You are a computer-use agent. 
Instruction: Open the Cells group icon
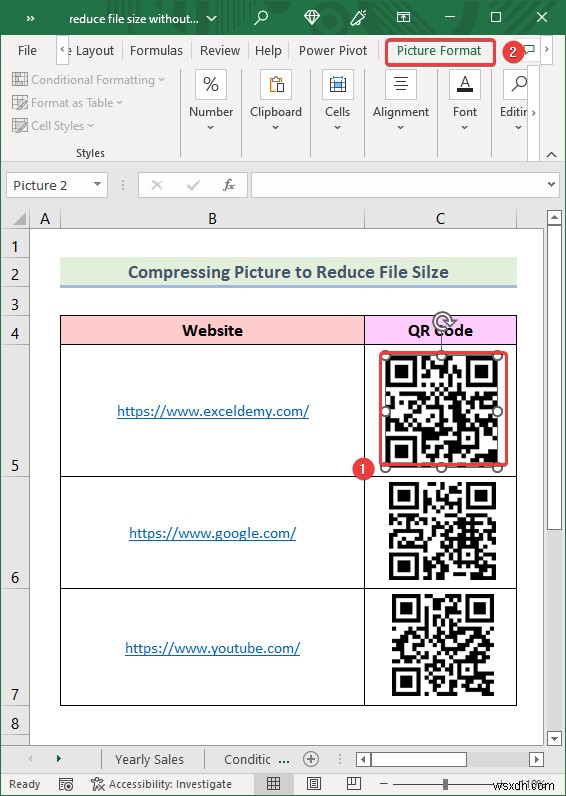point(338,84)
